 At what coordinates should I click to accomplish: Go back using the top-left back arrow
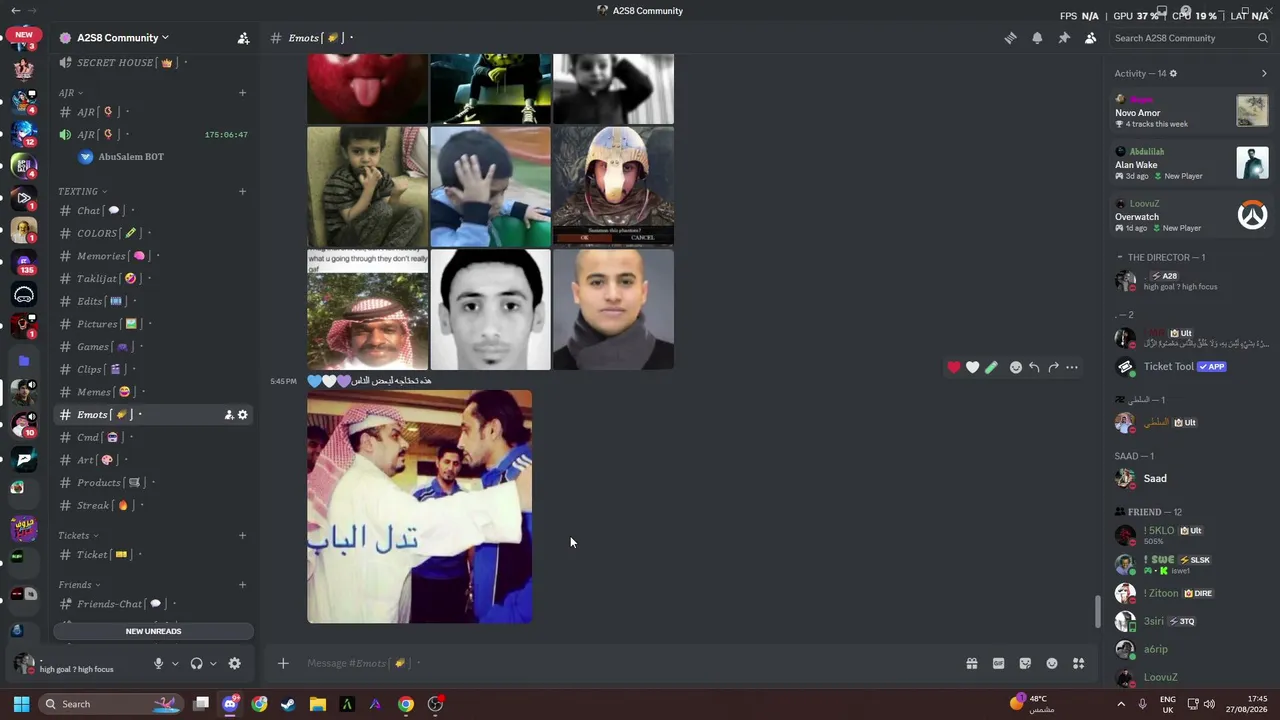pos(15,10)
